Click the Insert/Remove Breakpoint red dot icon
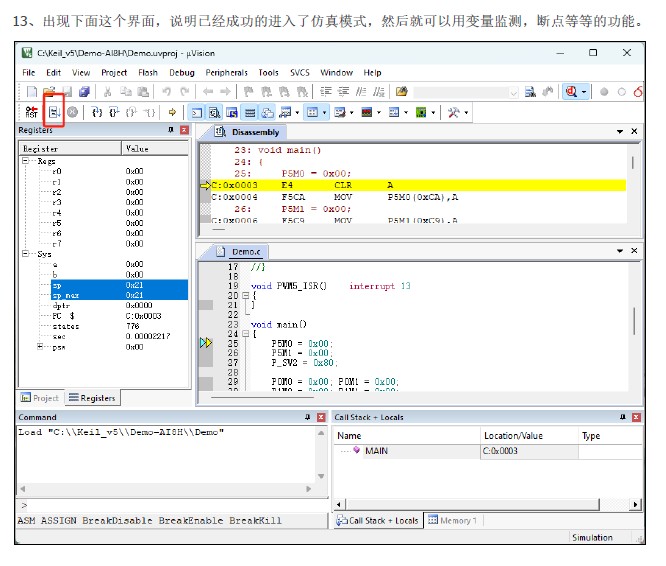The width and height of the screenshot is (666, 566). pyautogui.click(x=604, y=92)
